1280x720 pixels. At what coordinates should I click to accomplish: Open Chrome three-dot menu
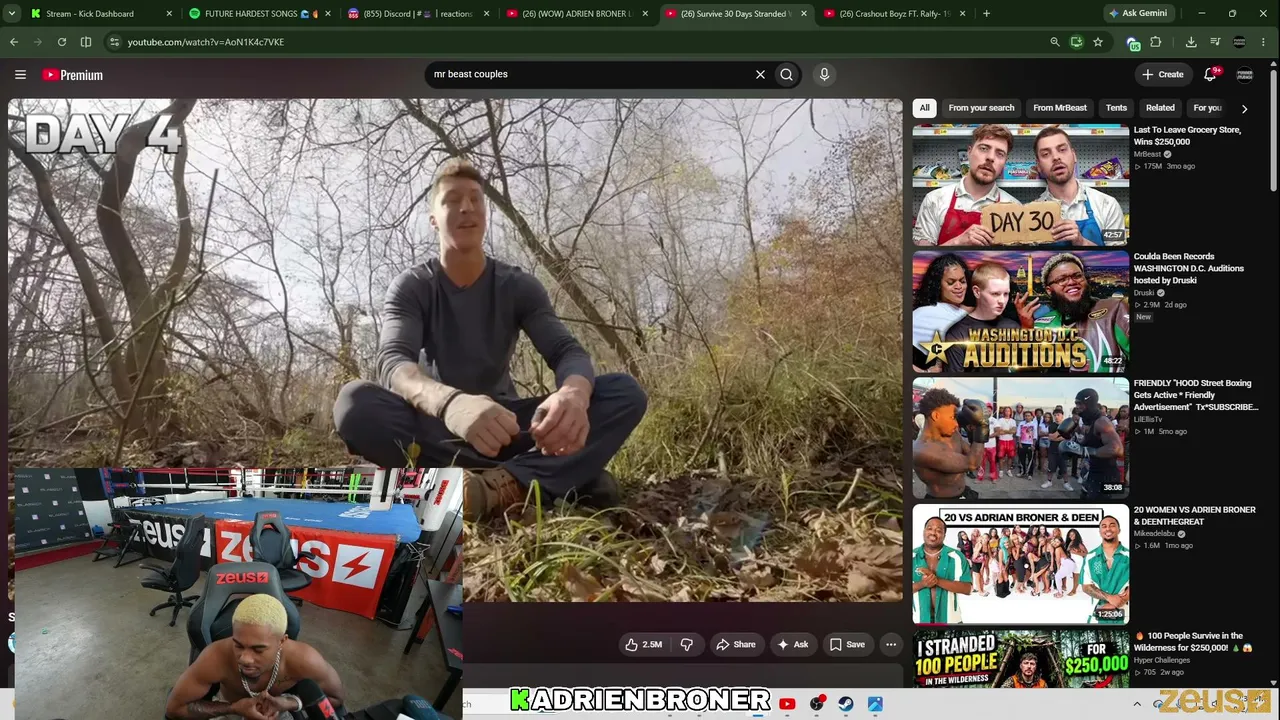click(1263, 42)
